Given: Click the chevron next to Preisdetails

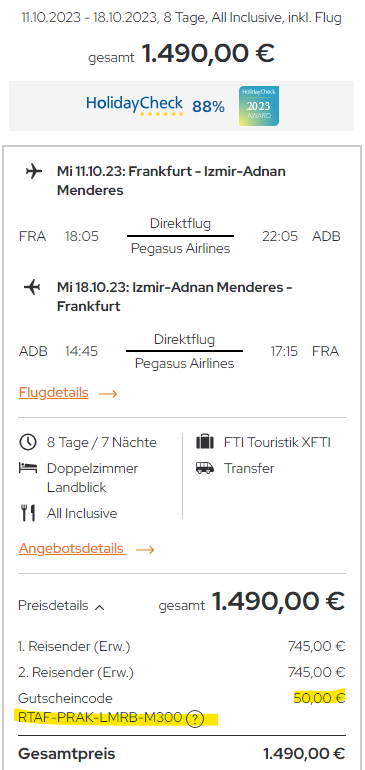Looking at the screenshot, I should 99,607.
